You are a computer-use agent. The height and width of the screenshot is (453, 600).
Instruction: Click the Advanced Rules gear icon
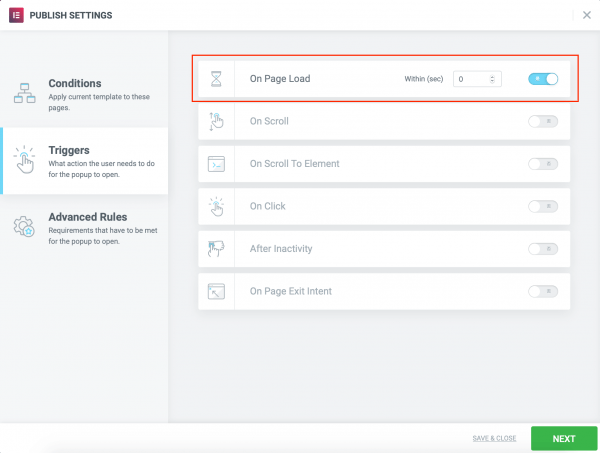point(24,226)
